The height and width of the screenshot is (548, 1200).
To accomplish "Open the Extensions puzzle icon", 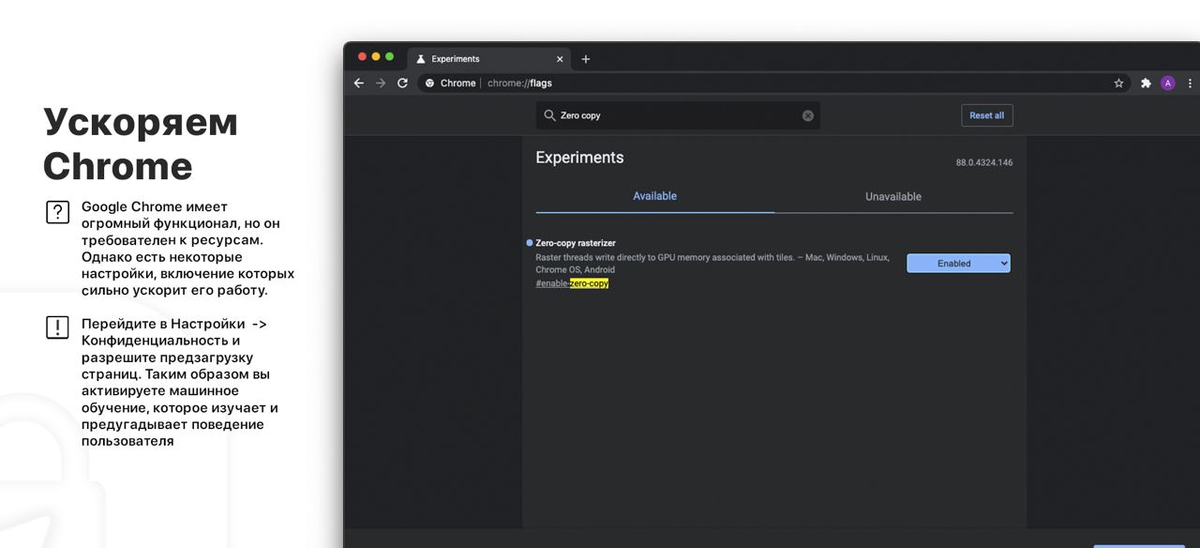I will (x=1146, y=83).
